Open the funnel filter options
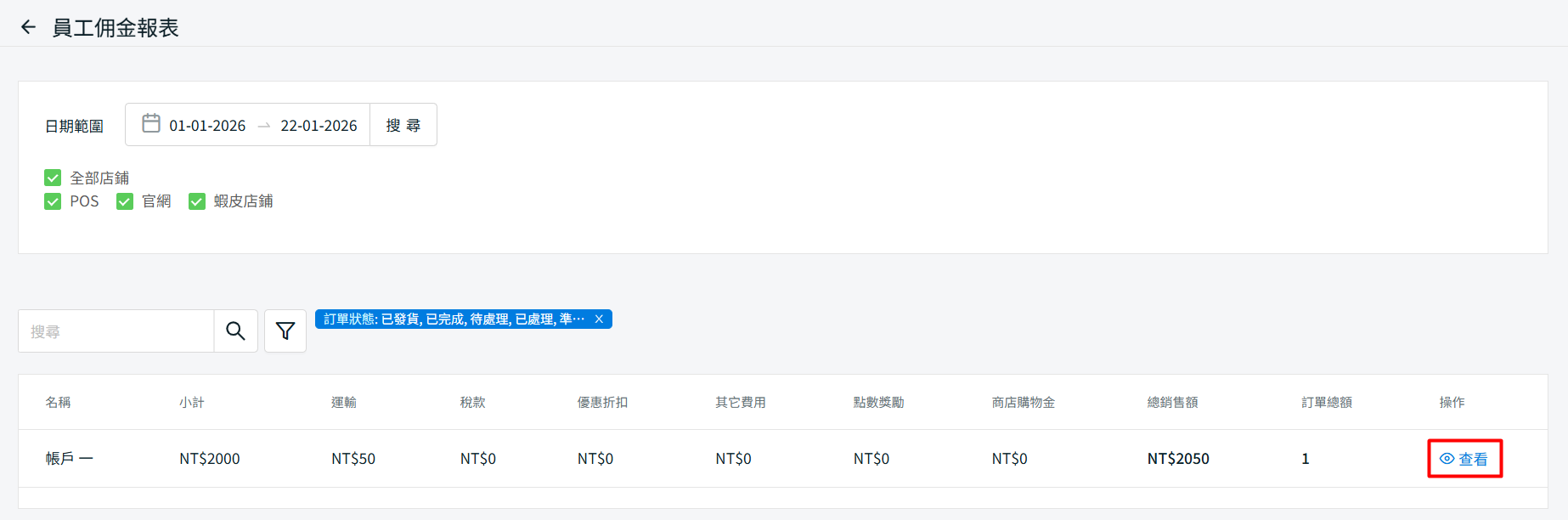The image size is (1568, 520). pyautogui.click(x=285, y=331)
